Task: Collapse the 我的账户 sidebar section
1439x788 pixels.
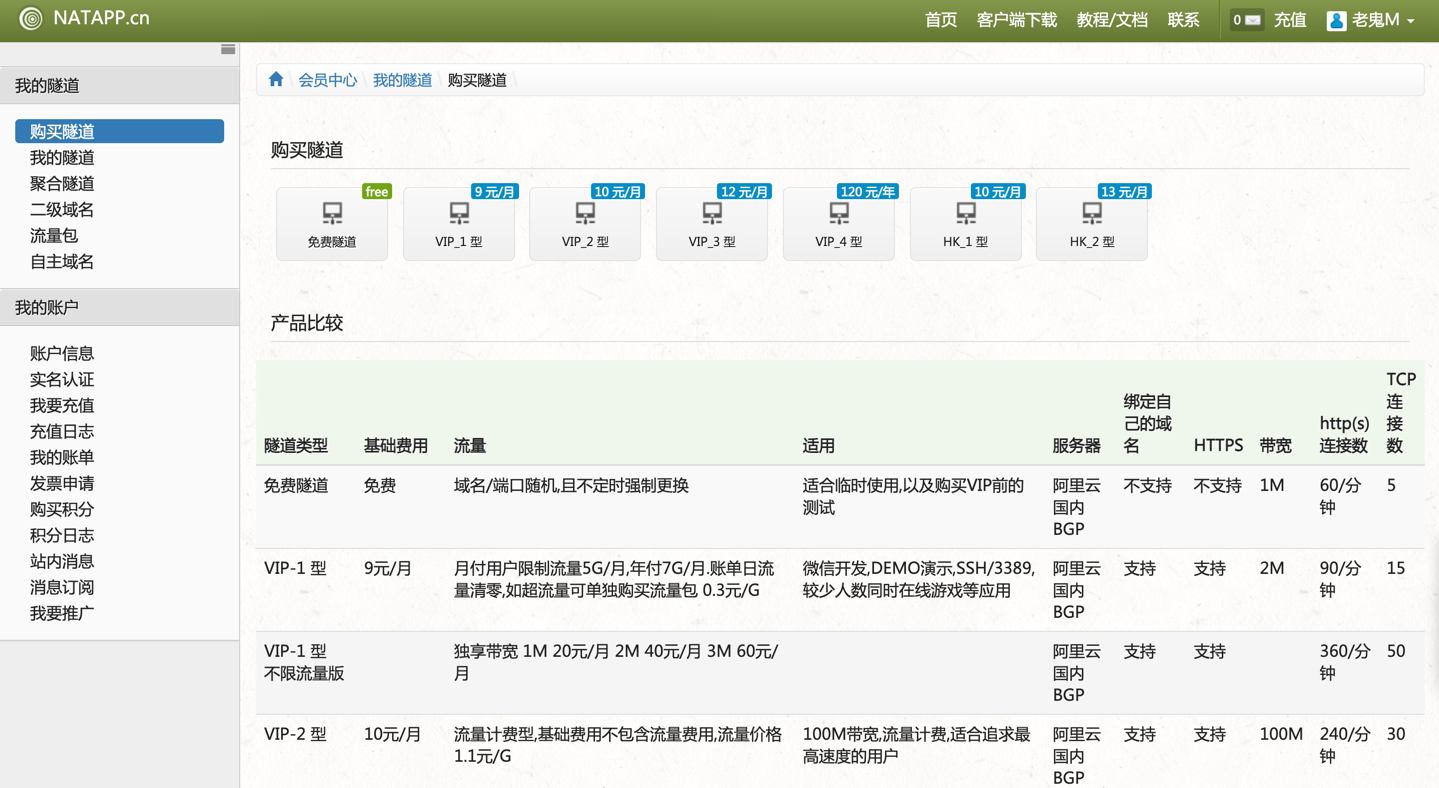Action: coord(119,308)
